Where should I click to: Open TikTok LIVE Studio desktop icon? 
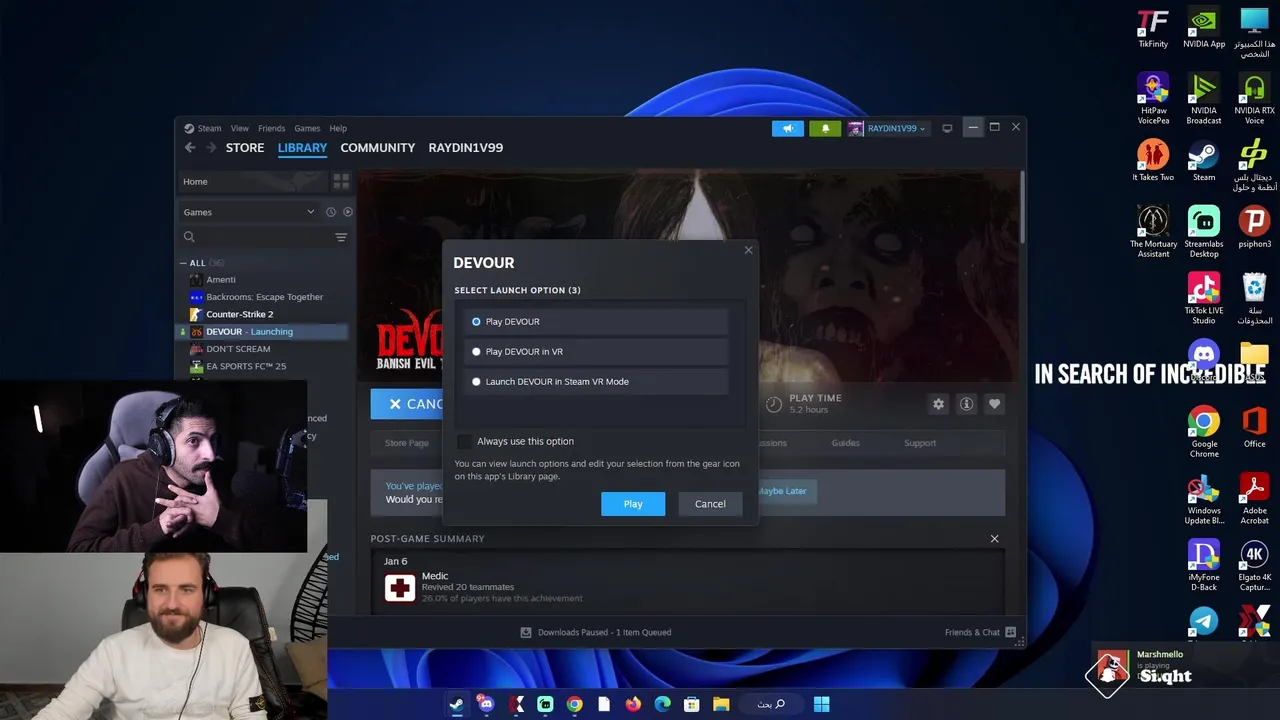[1204, 298]
